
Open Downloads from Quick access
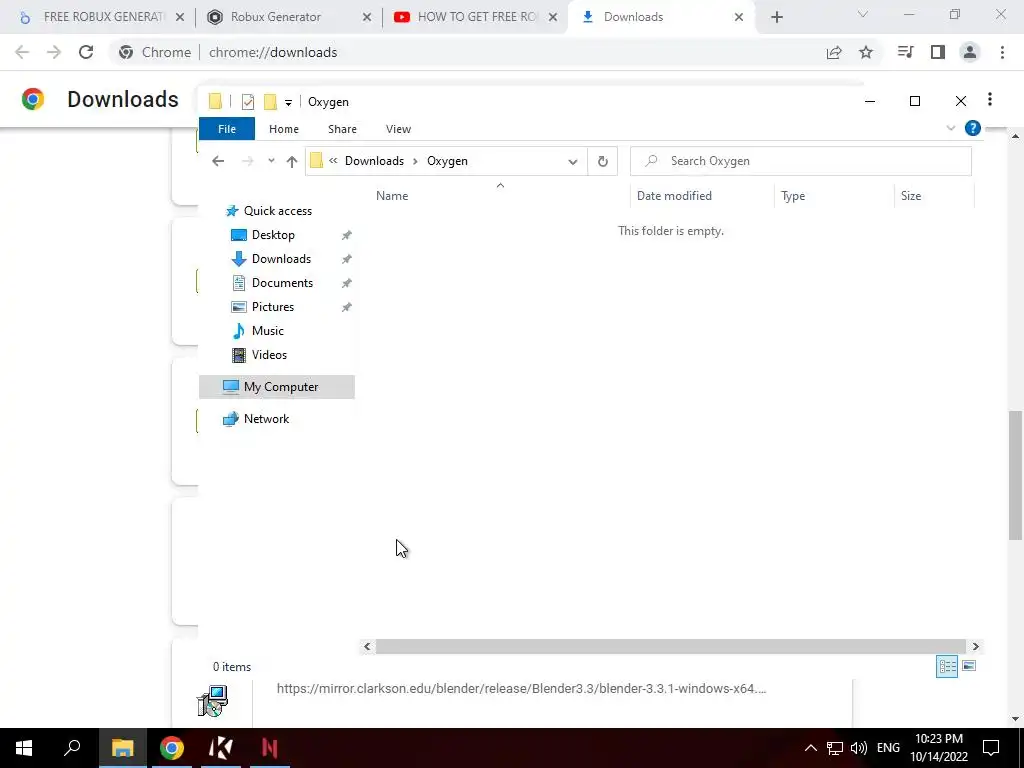point(281,259)
